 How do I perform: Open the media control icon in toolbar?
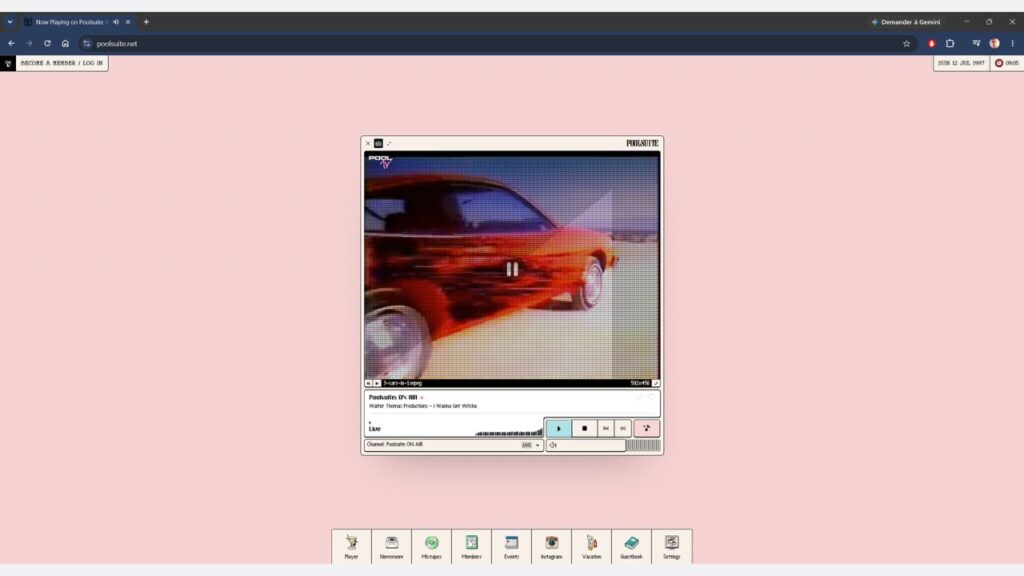tap(976, 44)
